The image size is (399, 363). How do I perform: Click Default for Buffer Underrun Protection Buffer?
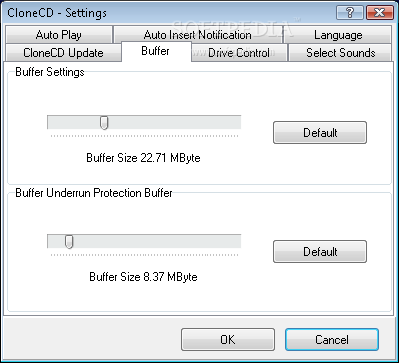pyautogui.click(x=320, y=252)
